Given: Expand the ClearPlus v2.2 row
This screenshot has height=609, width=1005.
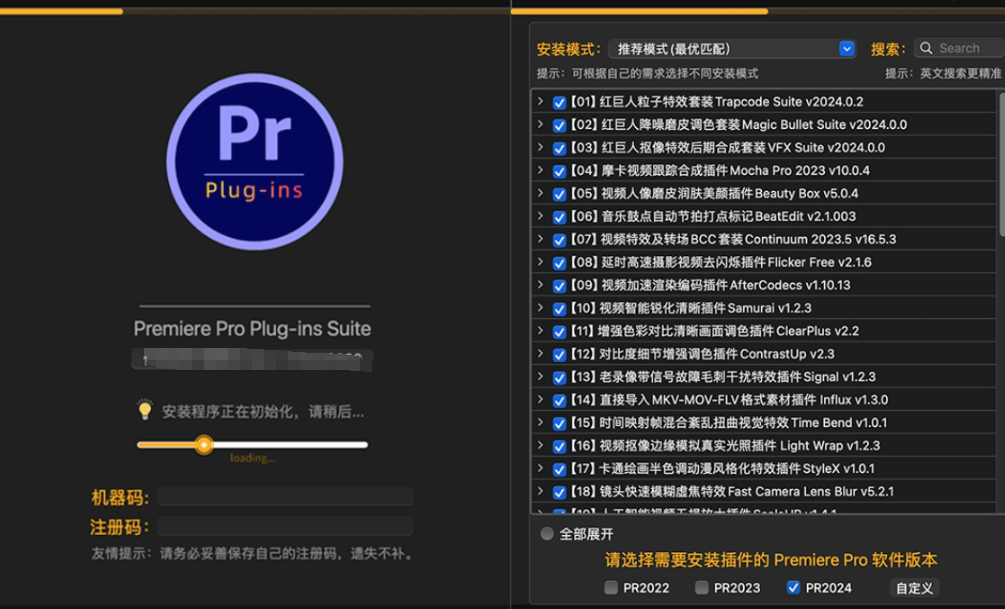Looking at the screenshot, I should pyautogui.click(x=540, y=330).
